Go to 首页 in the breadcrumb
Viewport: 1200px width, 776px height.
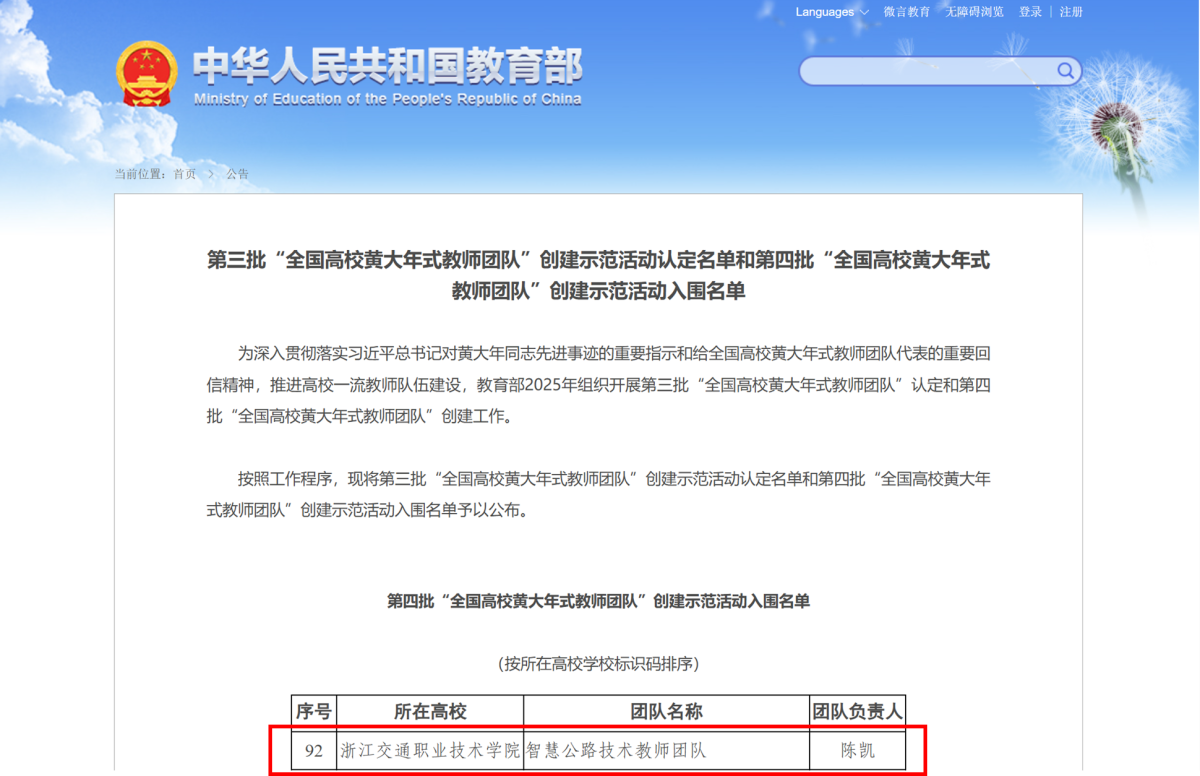coord(185,174)
